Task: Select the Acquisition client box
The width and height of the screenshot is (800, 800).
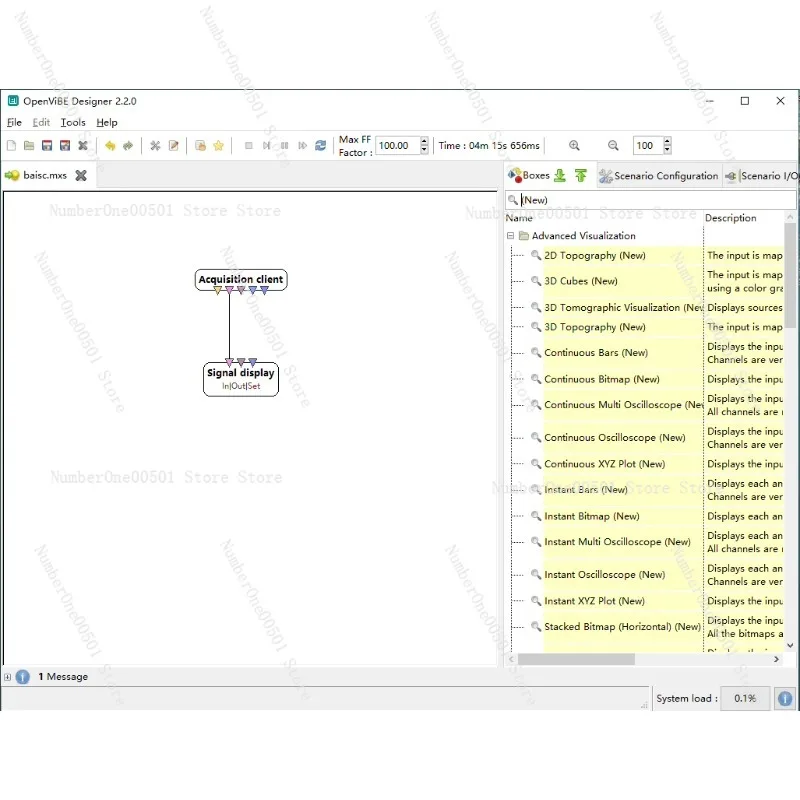Action: (x=241, y=280)
